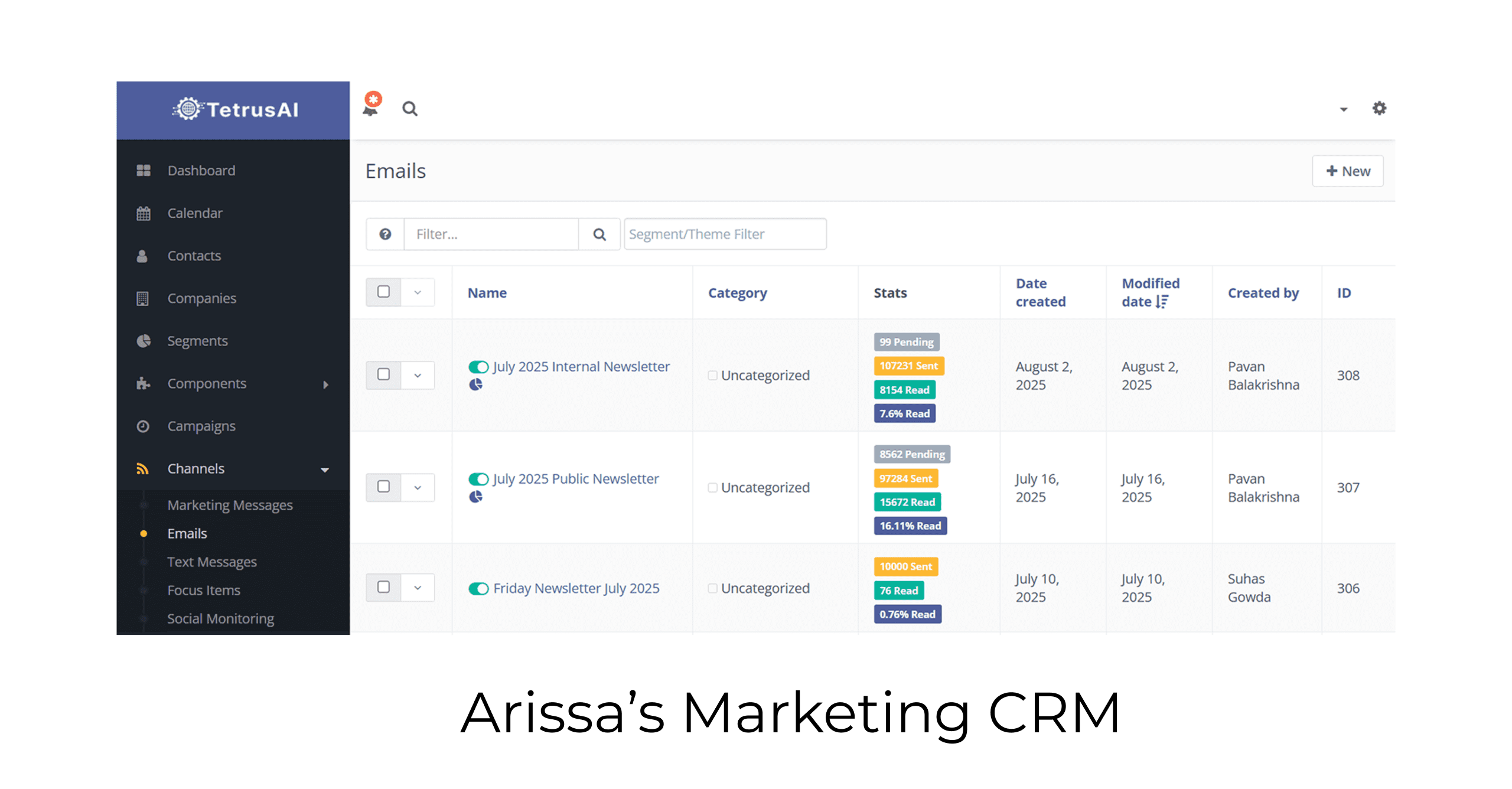Click inside the Filter text field

point(491,234)
